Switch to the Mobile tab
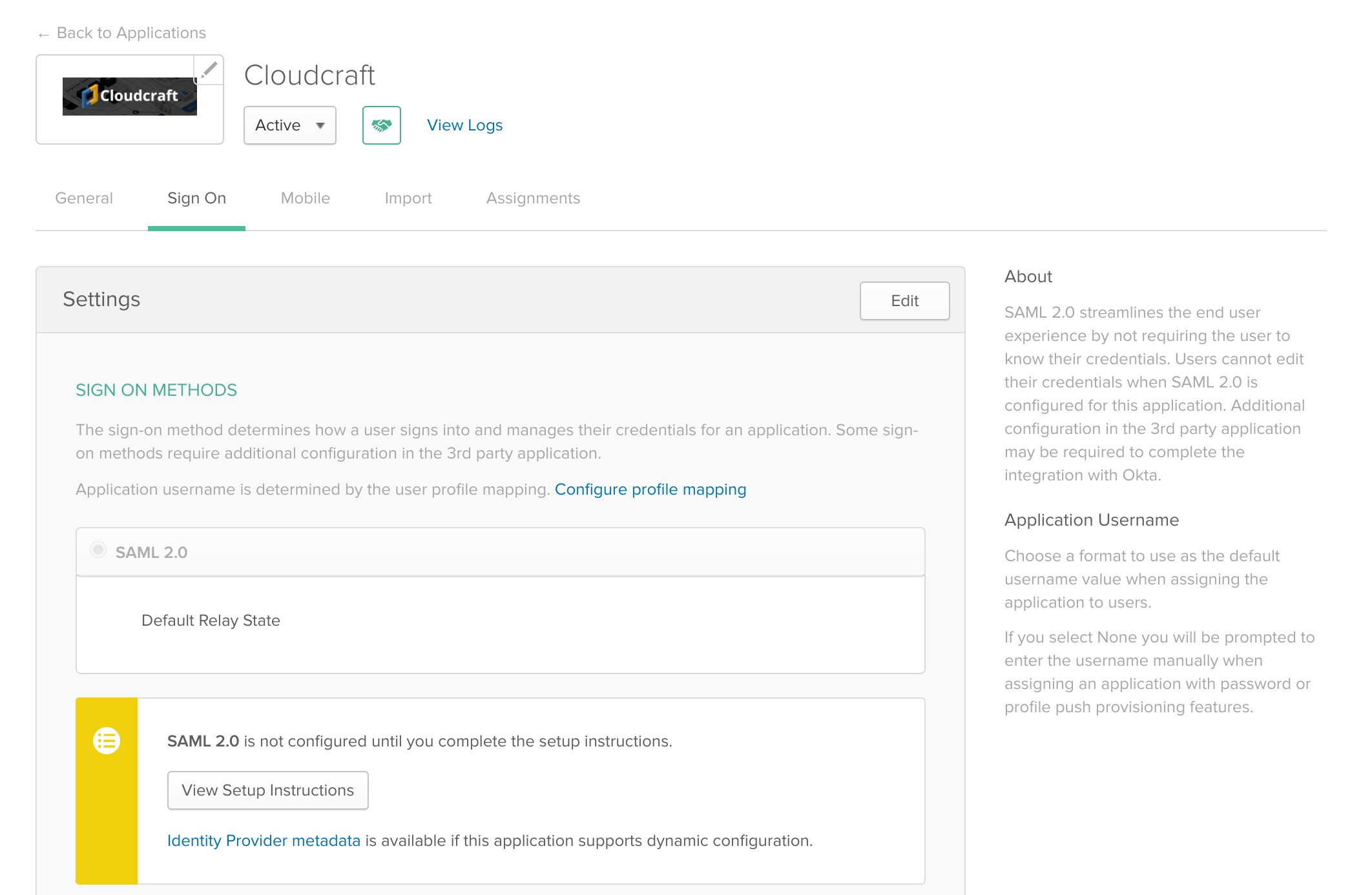This screenshot has height=895, width=1372. pos(306,198)
